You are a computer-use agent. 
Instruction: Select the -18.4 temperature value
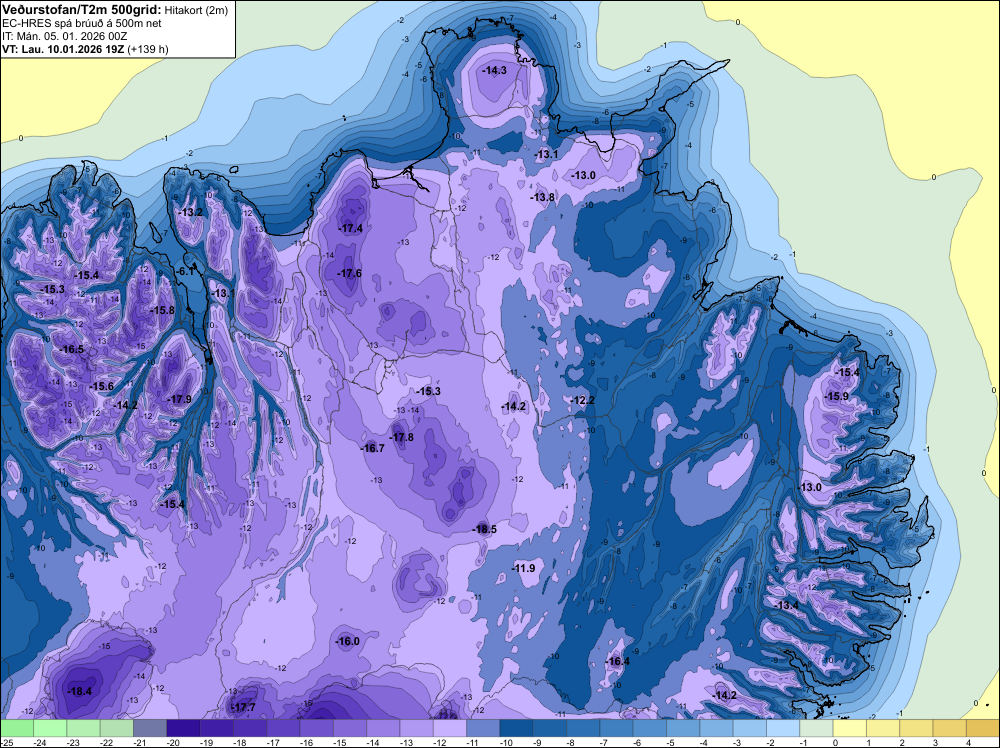(80, 691)
